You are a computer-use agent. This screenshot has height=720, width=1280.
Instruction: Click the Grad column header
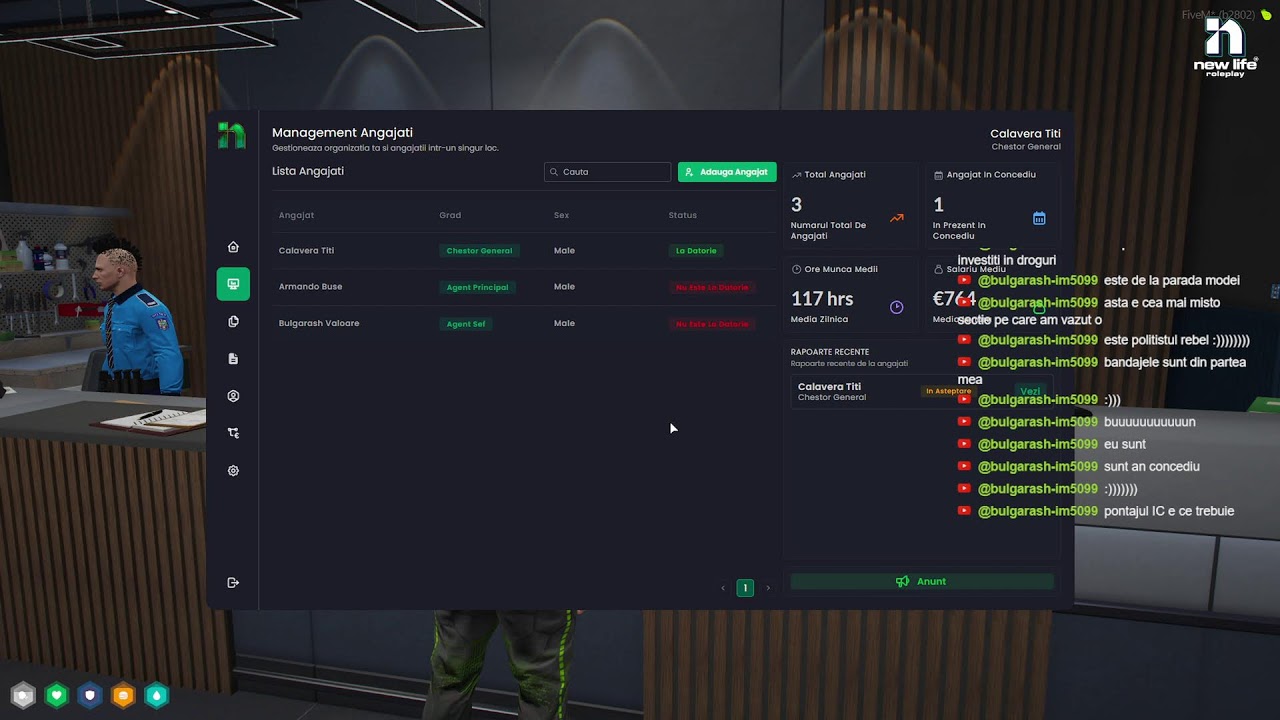[x=450, y=215]
